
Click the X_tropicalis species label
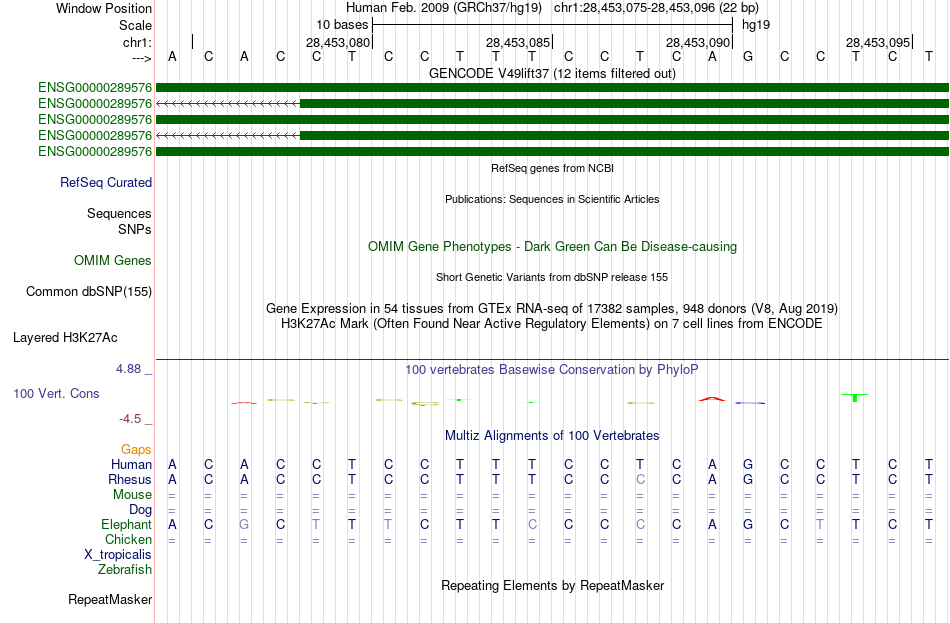pos(118,555)
